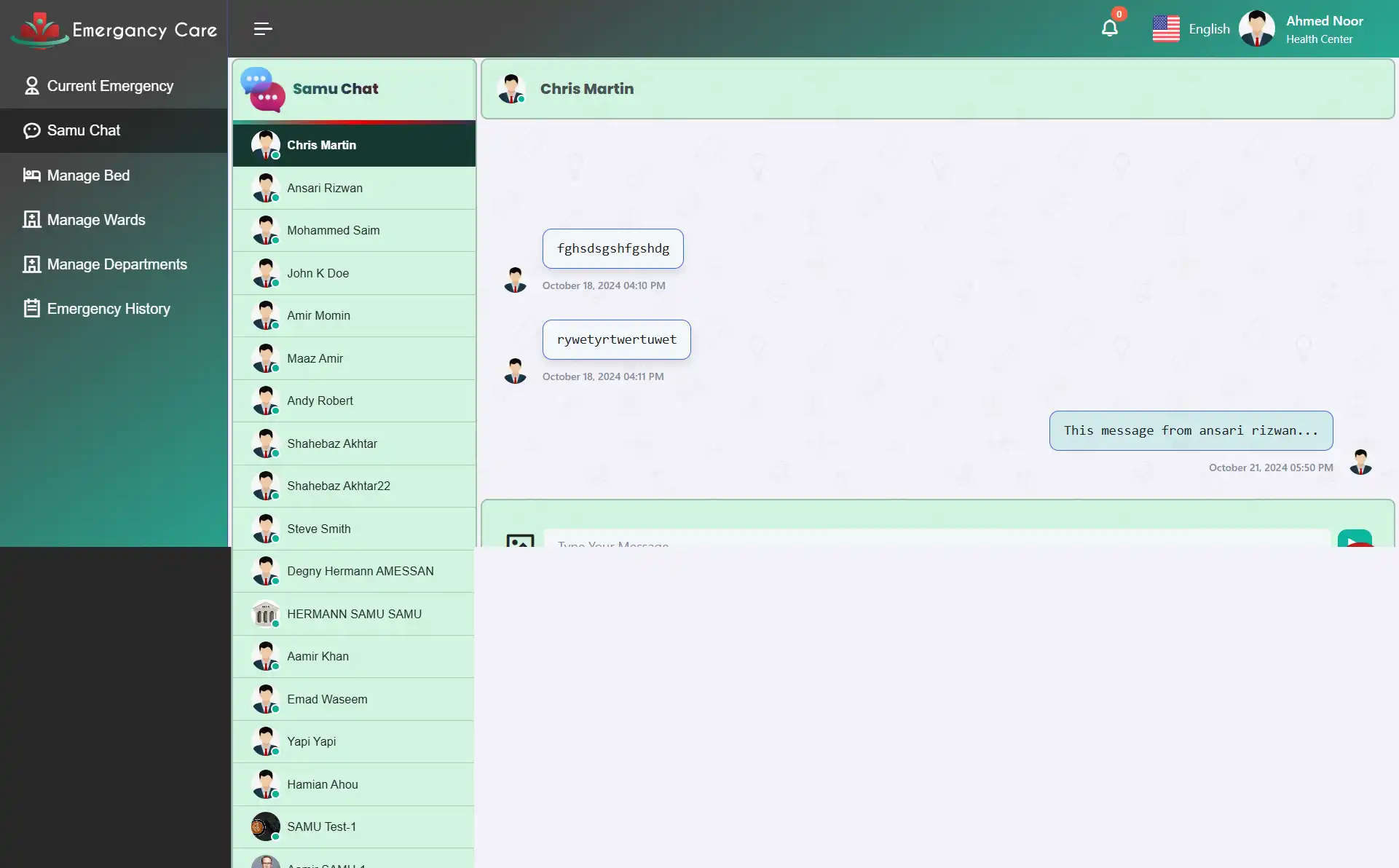
Task: Open the notification bell
Action: click(1109, 28)
